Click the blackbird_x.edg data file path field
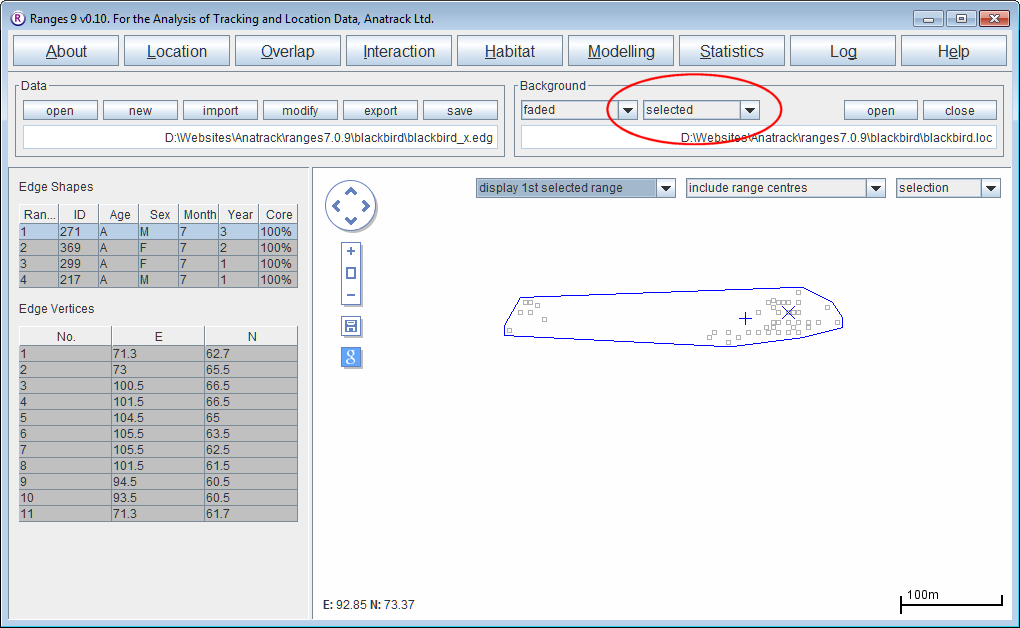Viewport: 1020px width, 628px height. pos(260,138)
